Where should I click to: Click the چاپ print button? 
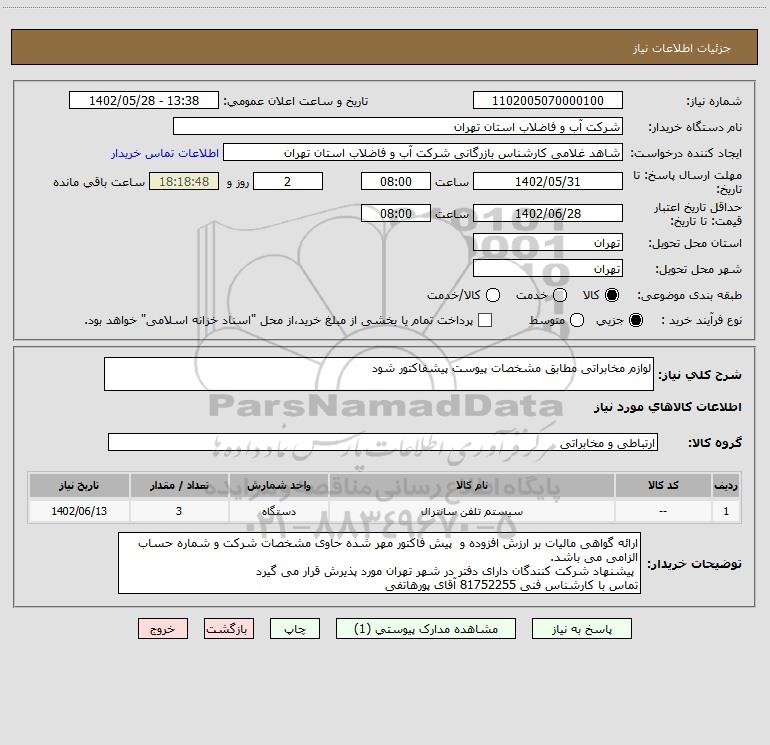tap(295, 629)
